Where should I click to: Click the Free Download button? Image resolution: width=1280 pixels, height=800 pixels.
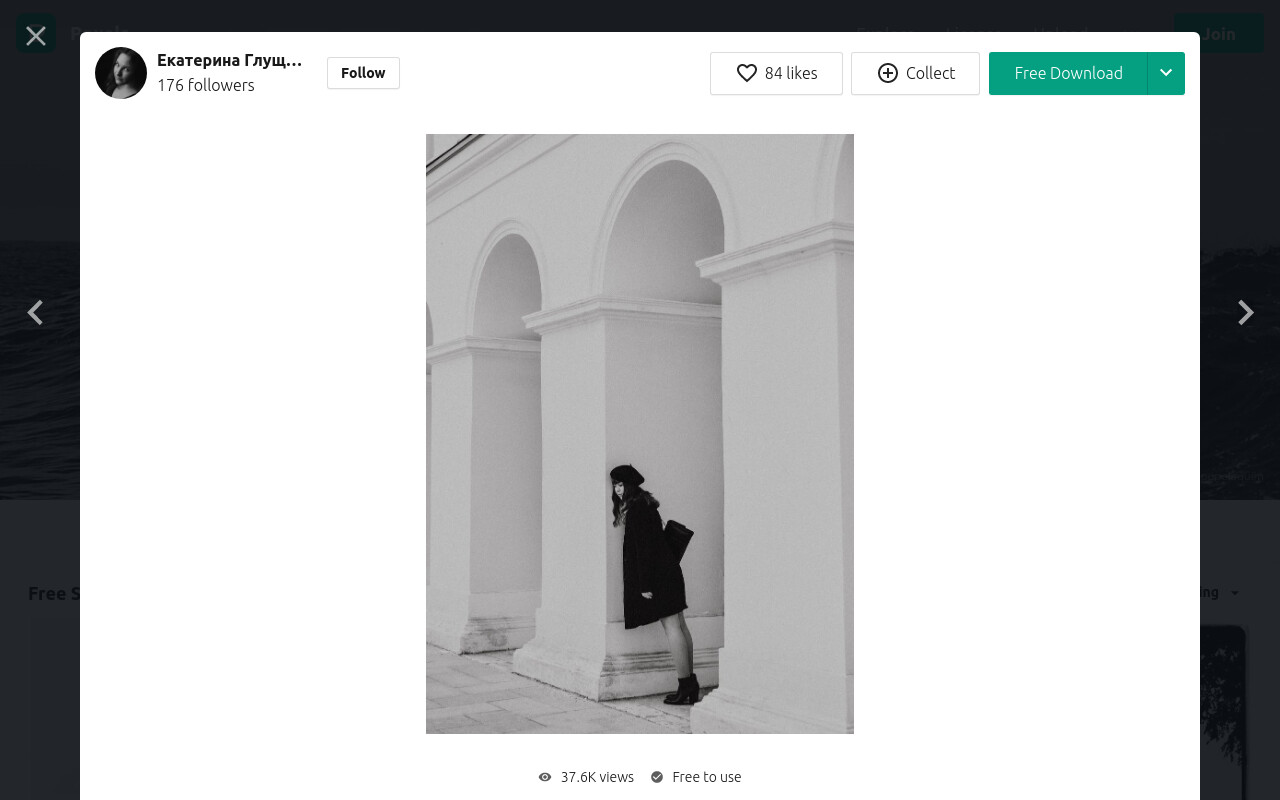coord(1068,73)
